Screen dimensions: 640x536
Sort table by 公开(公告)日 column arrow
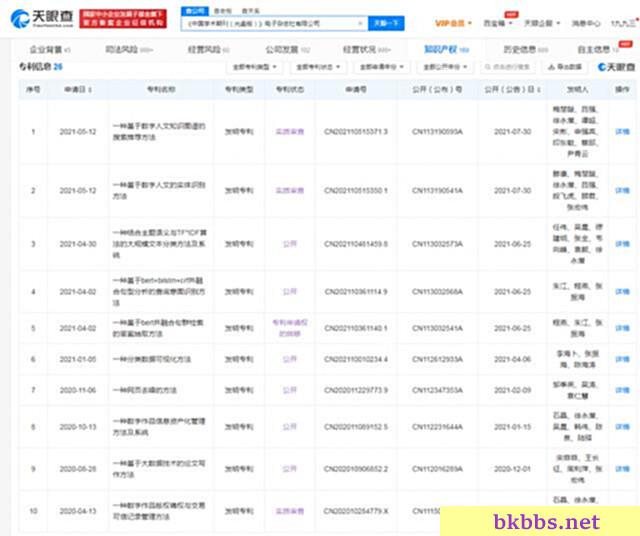pyautogui.click(x=539, y=89)
